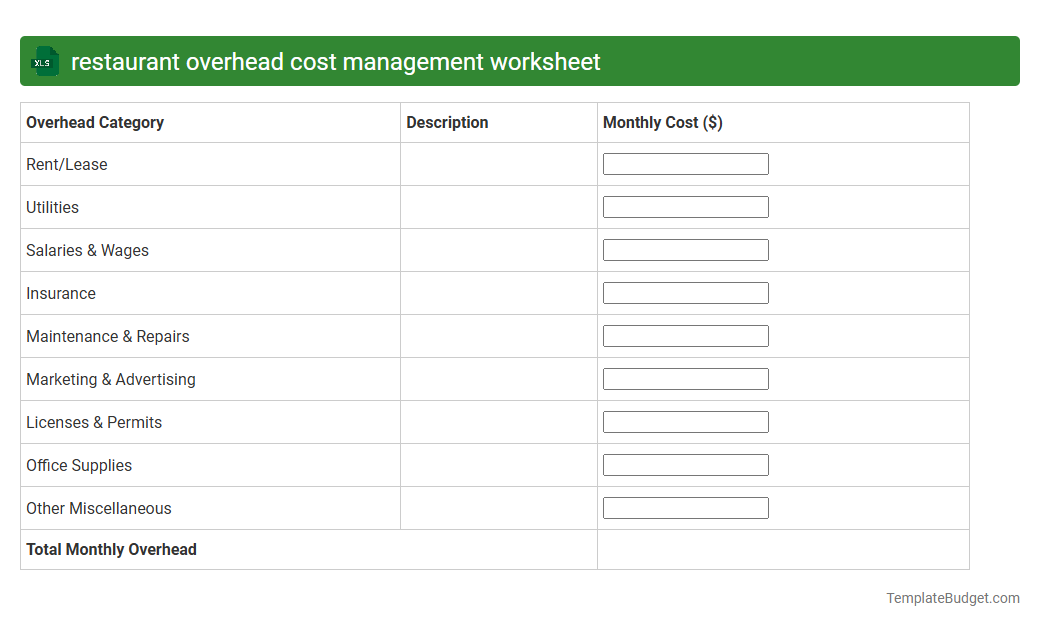The height and width of the screenshot is (627, 1040).
Task: Click the Monthly Cost ($) column header
Action: [x=661, y=122]
